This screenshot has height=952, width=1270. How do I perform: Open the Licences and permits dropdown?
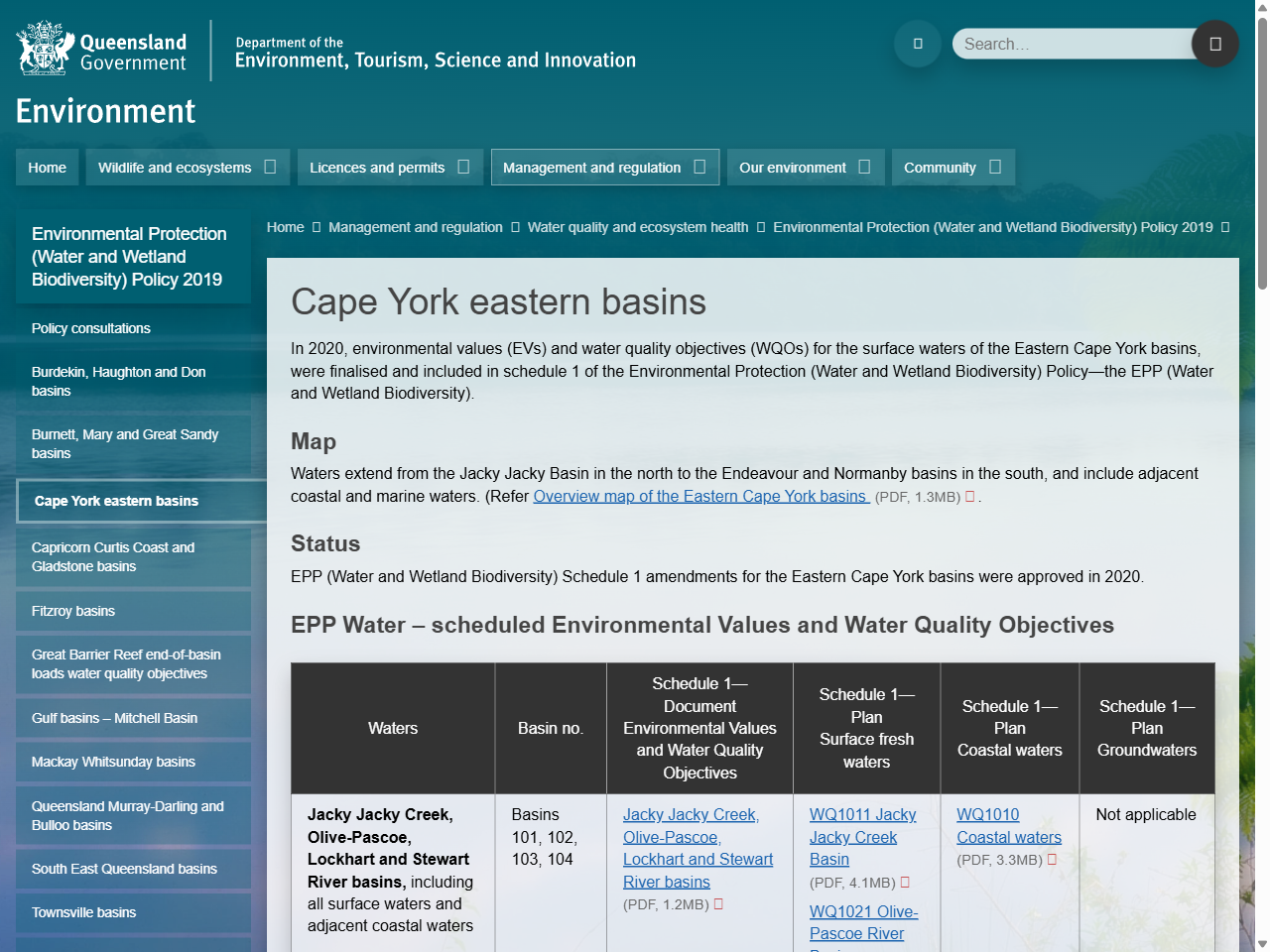(x=464, y=167)
